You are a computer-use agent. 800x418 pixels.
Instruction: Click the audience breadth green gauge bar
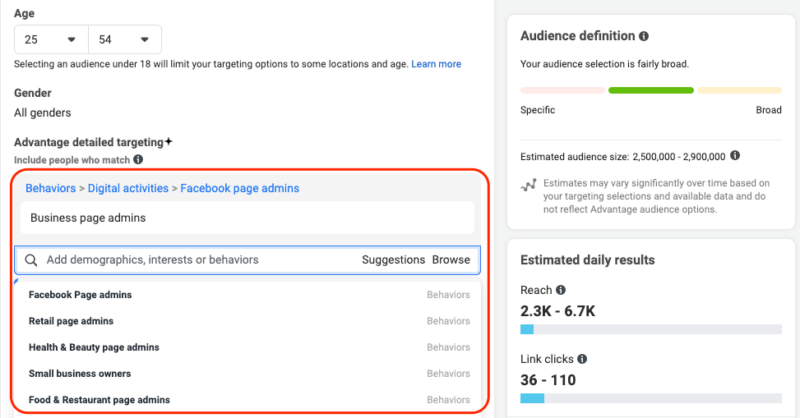tap(650, 90)
